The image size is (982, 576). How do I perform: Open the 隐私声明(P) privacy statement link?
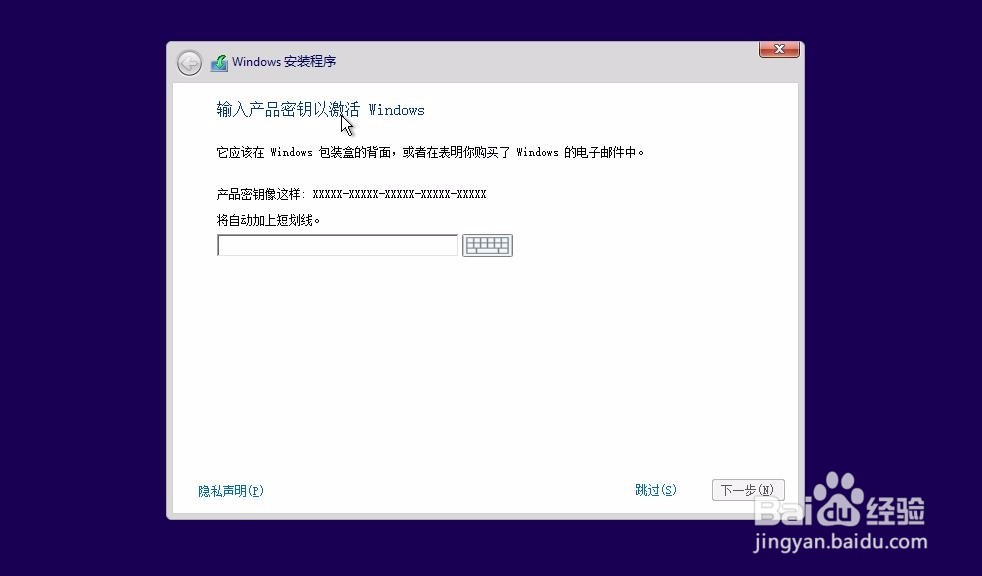[230, 491]
